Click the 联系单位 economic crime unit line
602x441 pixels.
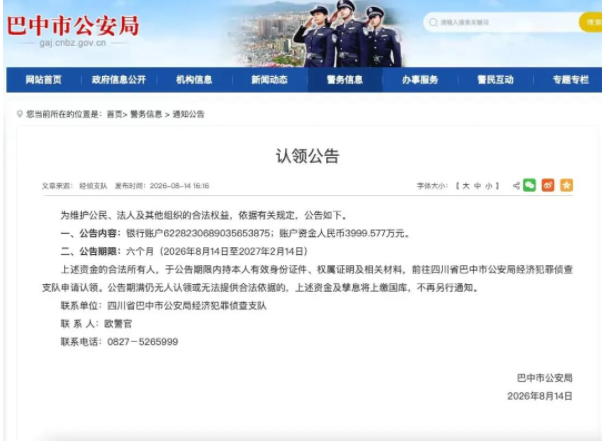164,306
